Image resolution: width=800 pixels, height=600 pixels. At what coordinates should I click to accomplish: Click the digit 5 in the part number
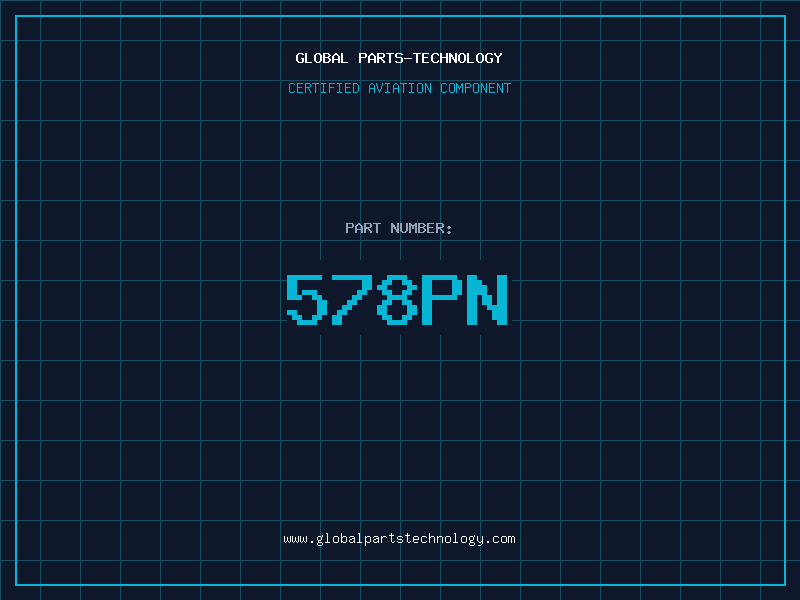point(307,299)
